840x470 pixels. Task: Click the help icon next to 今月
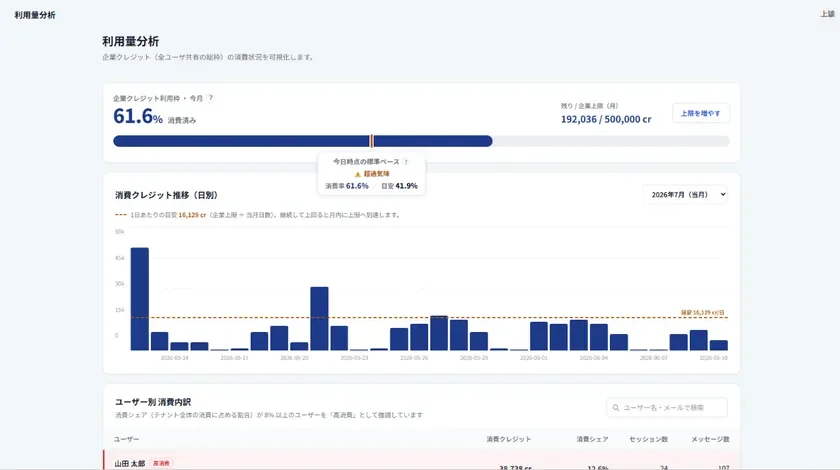[211, 98]
